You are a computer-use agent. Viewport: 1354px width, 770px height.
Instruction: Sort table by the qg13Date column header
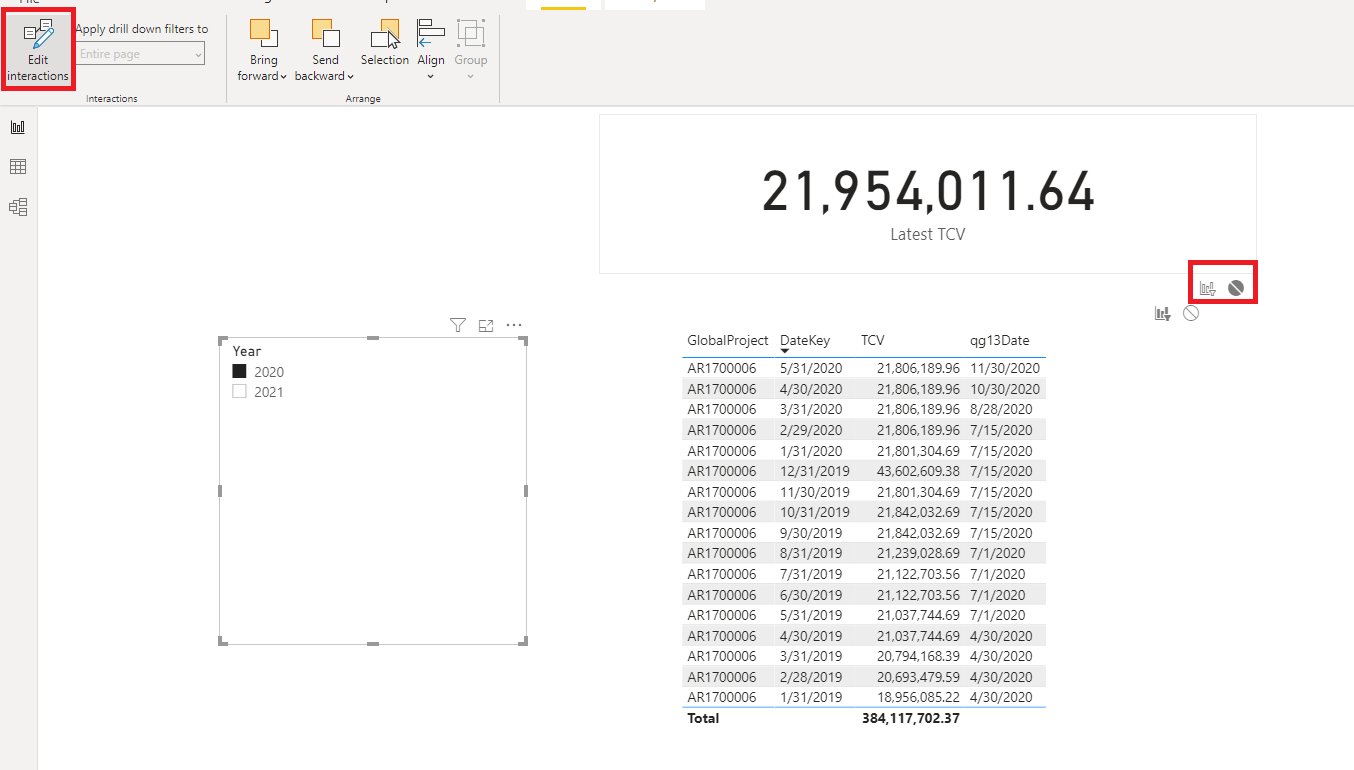[1000, 340]
